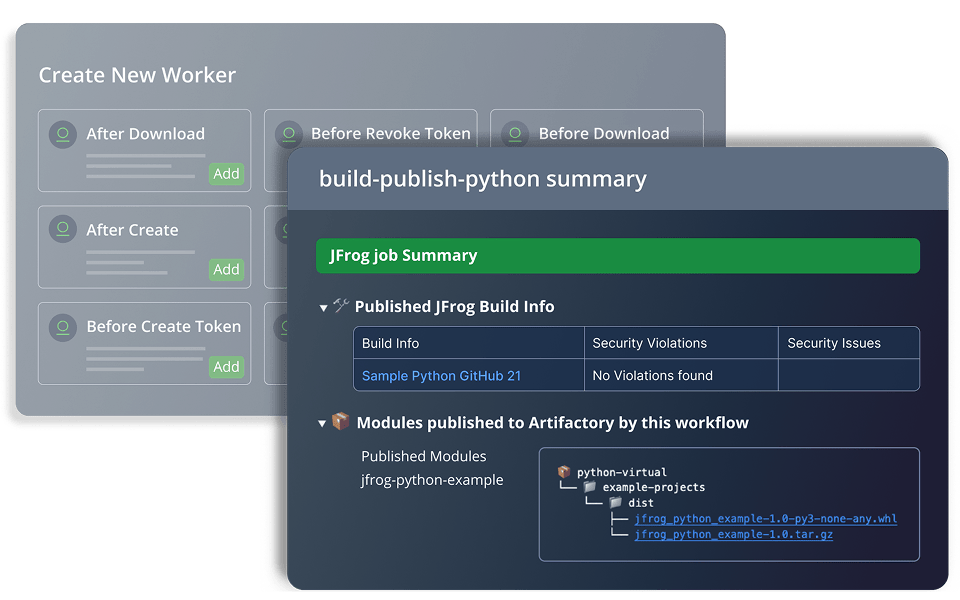The image size is (960, 600).
Task: Click the Before Revoke Token worker icon
Action: pyautogui.click(x=289, y=134)
